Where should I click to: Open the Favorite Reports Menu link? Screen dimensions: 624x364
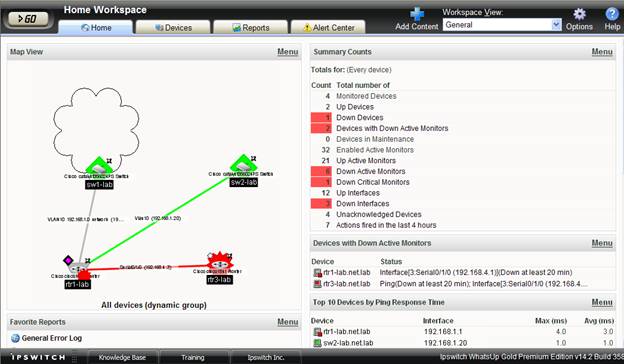point(287,322)
